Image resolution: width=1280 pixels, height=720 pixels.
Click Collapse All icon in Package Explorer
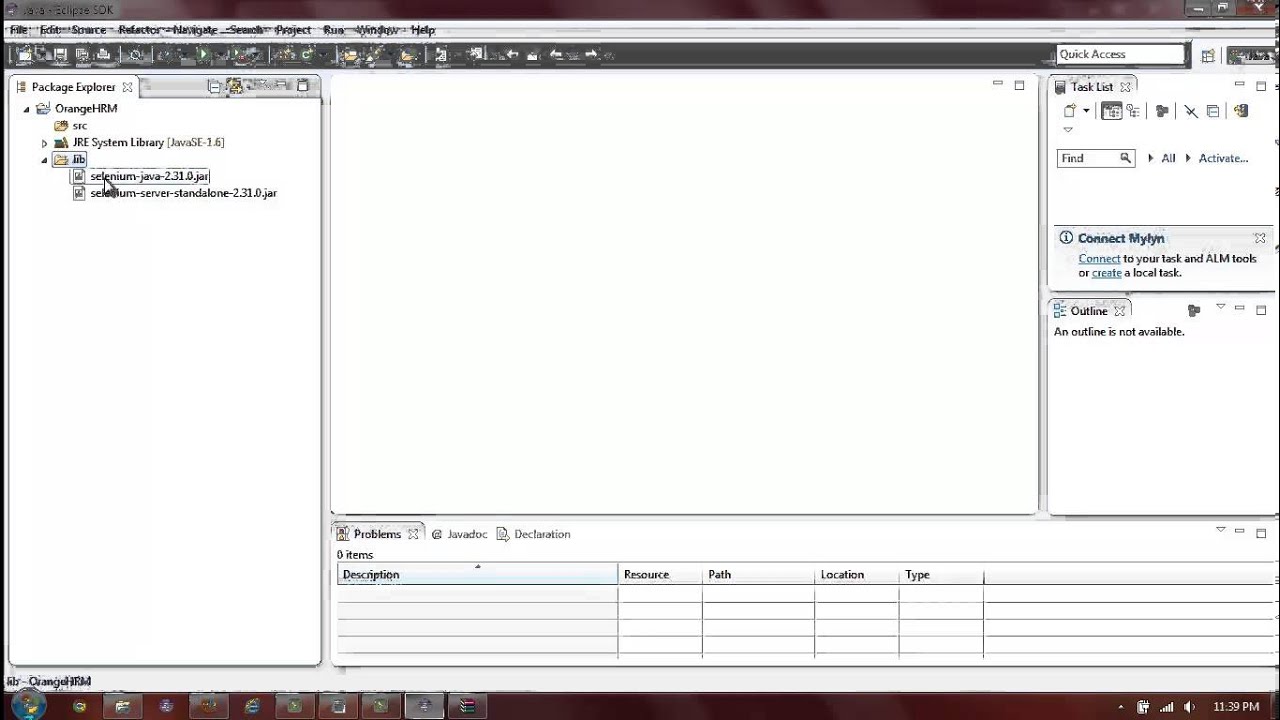214,87
